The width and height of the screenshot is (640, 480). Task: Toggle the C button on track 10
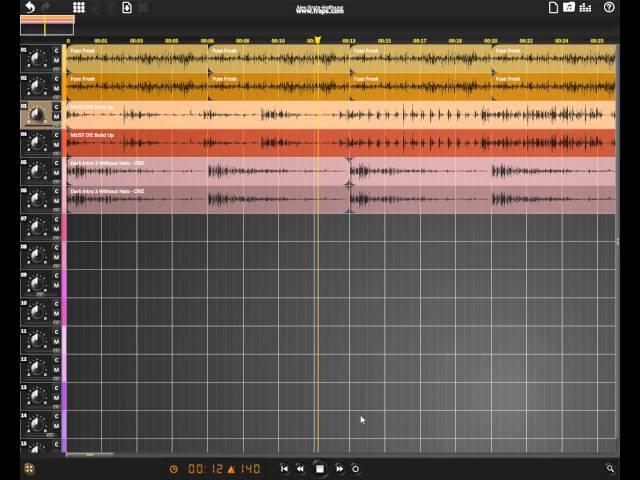pos(56,304)
